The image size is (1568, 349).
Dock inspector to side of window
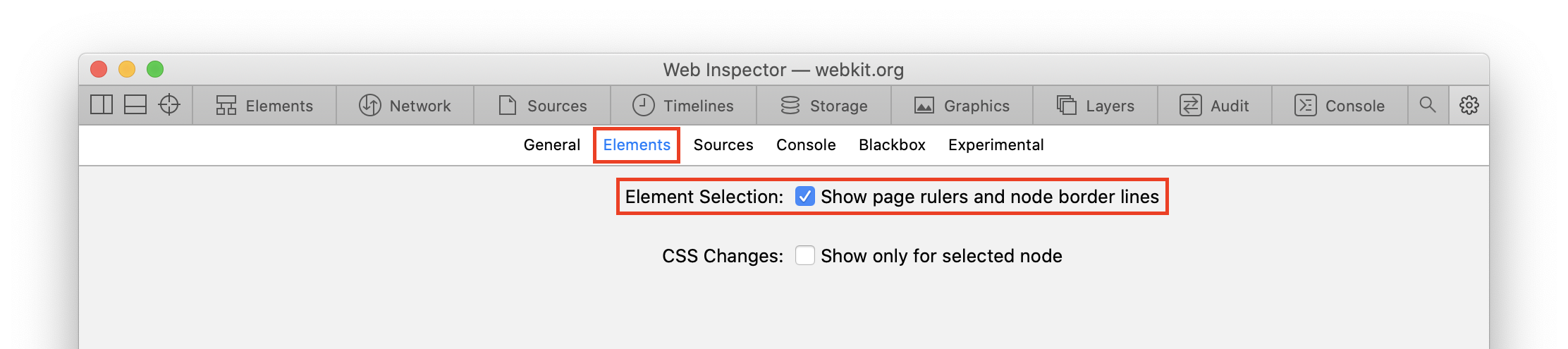coord(102,105)
